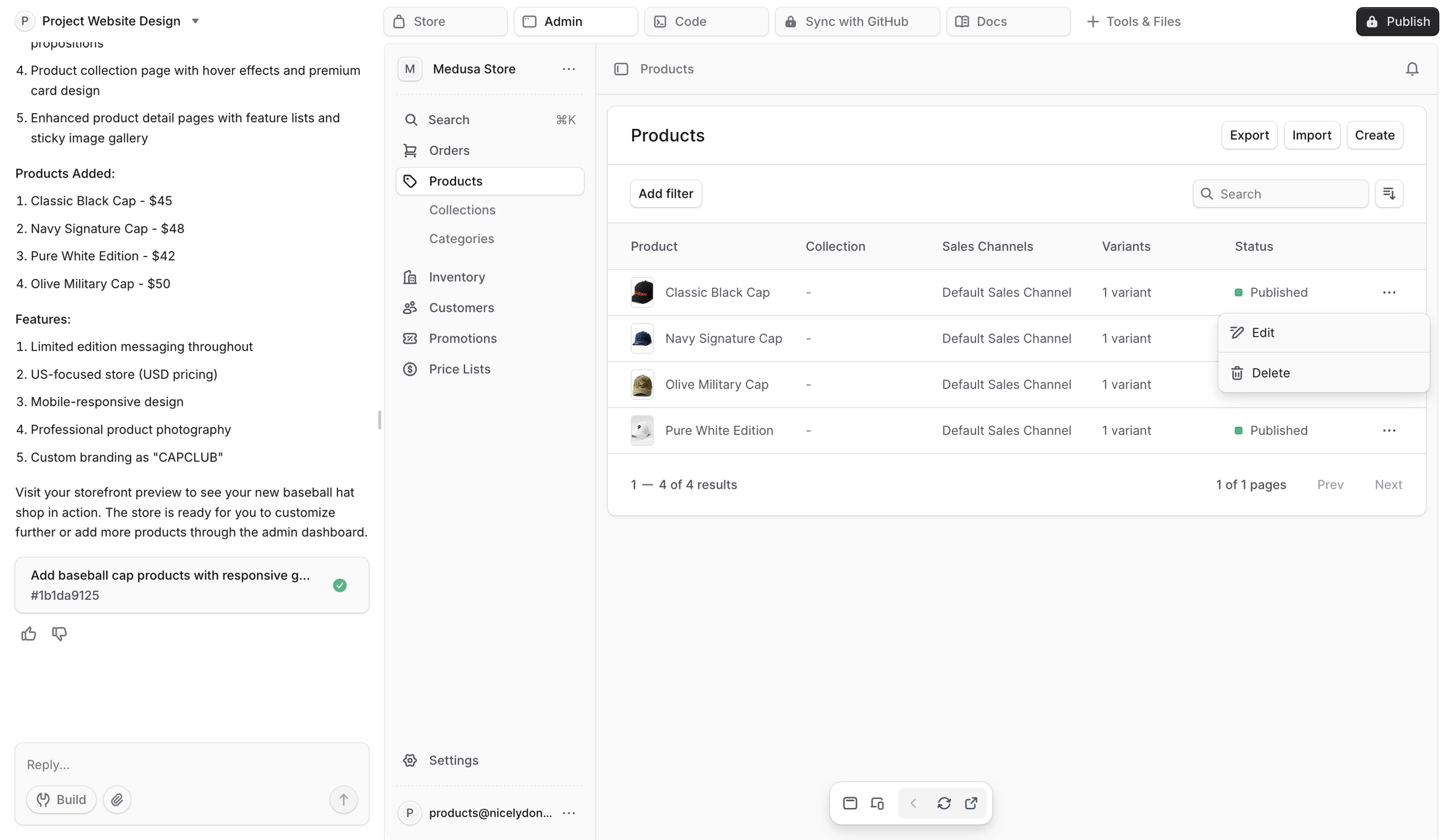Publish the project

(1397, 21)
